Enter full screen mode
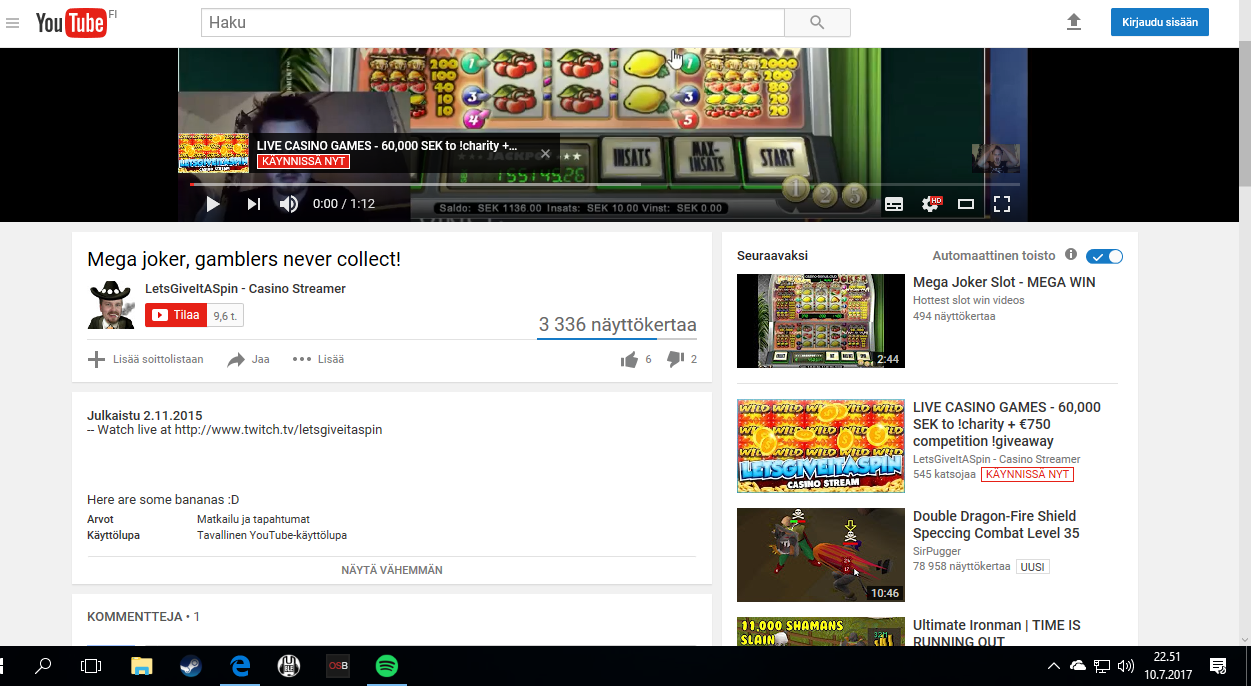Viewport: 1251px width, 686px height. [1002, 204]
